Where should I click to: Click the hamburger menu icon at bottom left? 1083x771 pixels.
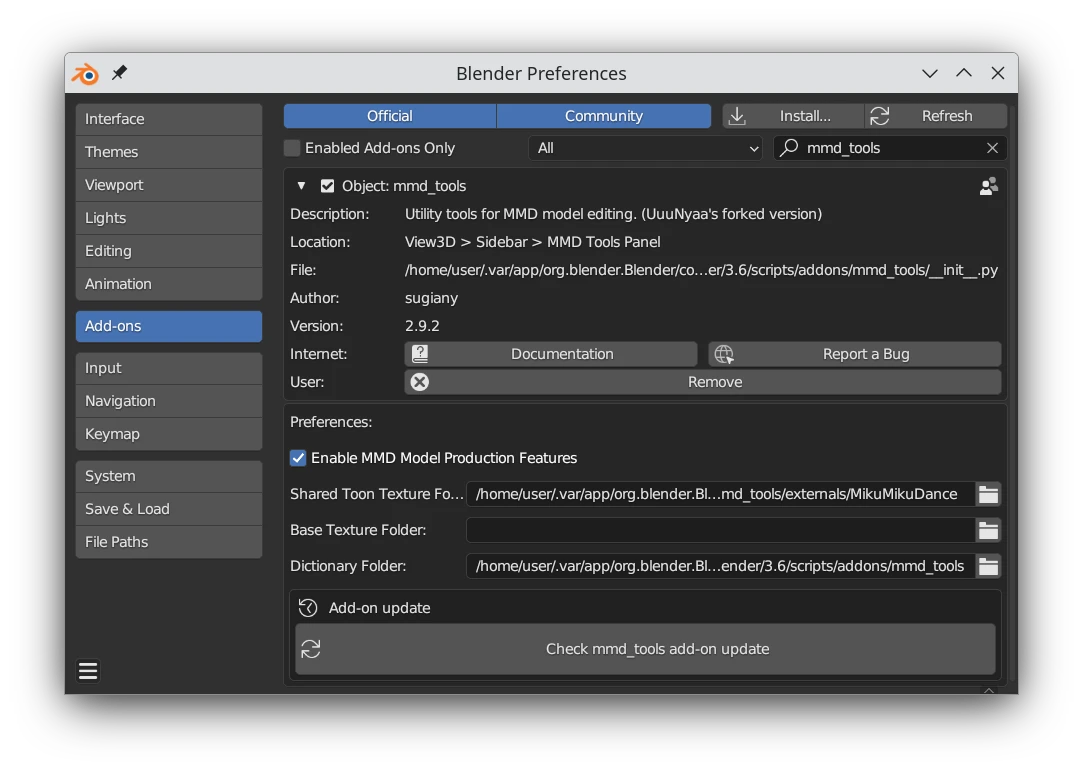tap(88, 671)
